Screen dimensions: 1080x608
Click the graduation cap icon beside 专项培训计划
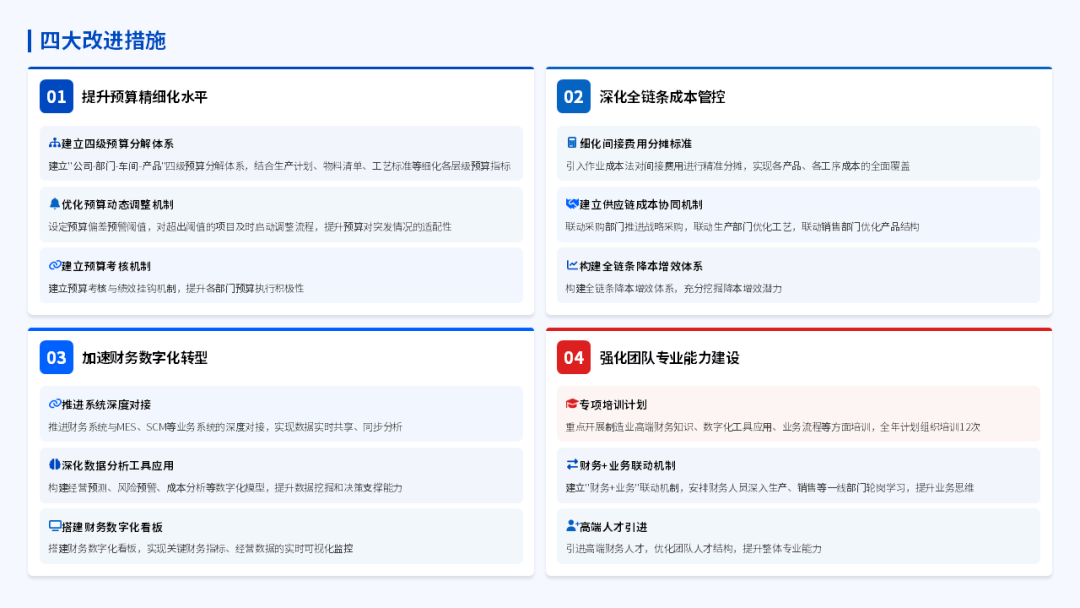point(572,404)
